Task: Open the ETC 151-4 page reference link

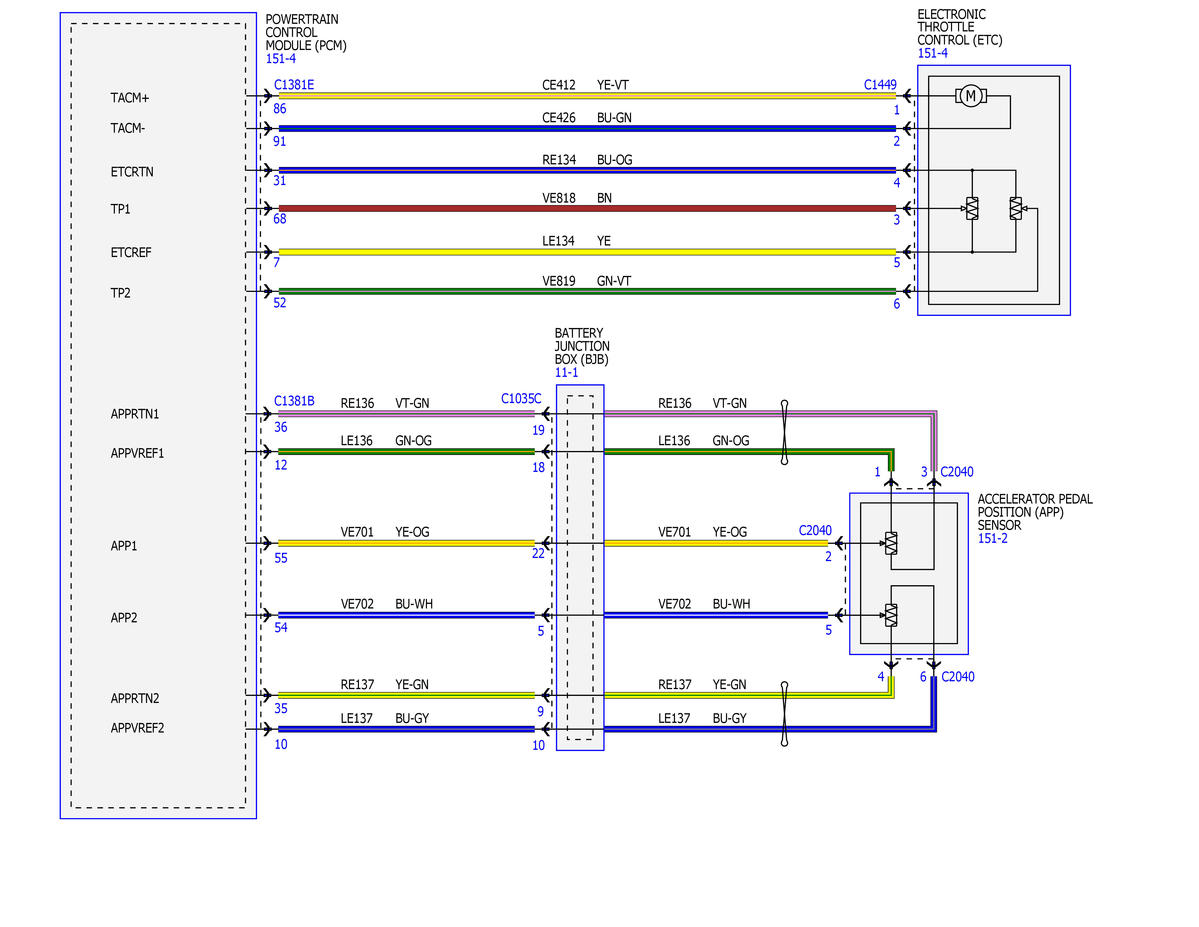Action: (932, 53)
